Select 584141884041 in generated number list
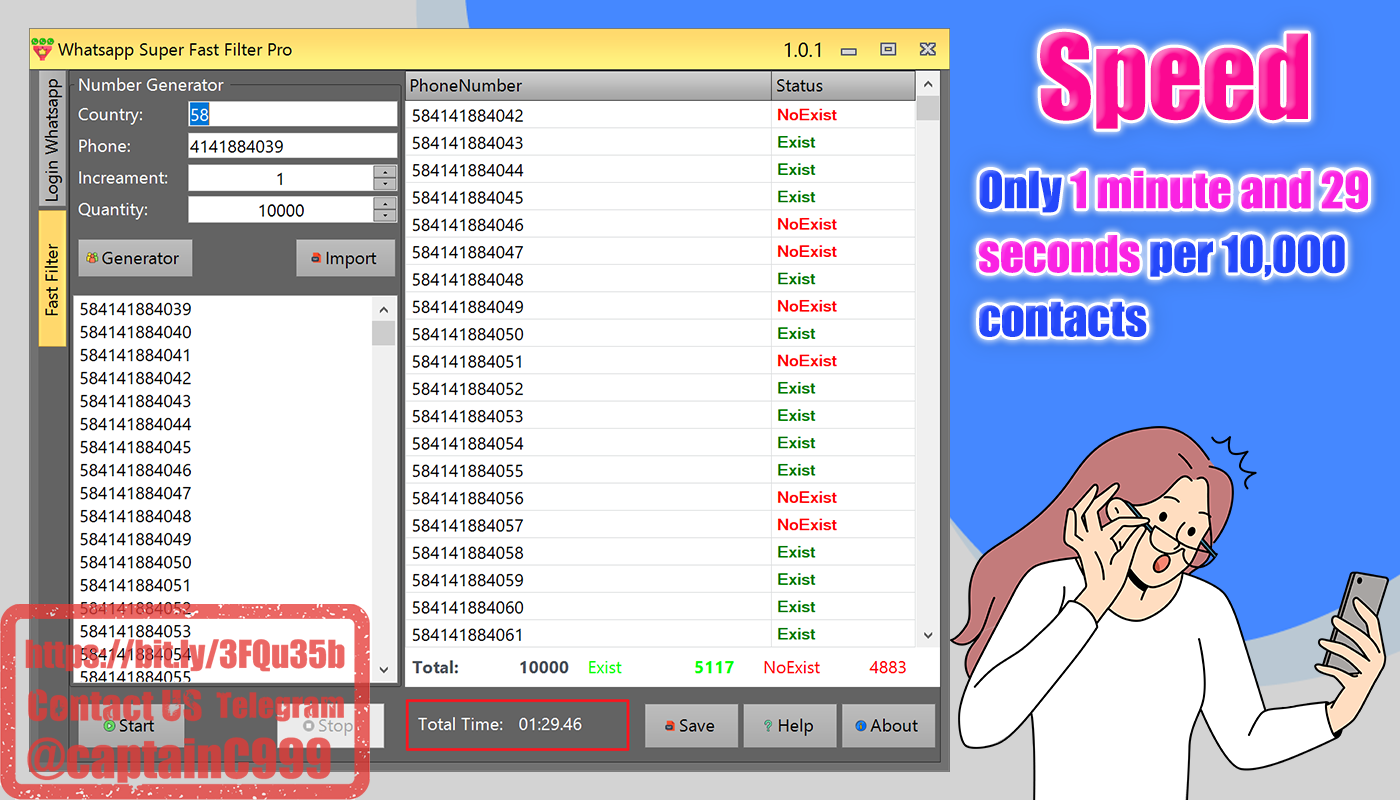The width and height of the screenshot is (1400, 800). [x=135, y=355]
